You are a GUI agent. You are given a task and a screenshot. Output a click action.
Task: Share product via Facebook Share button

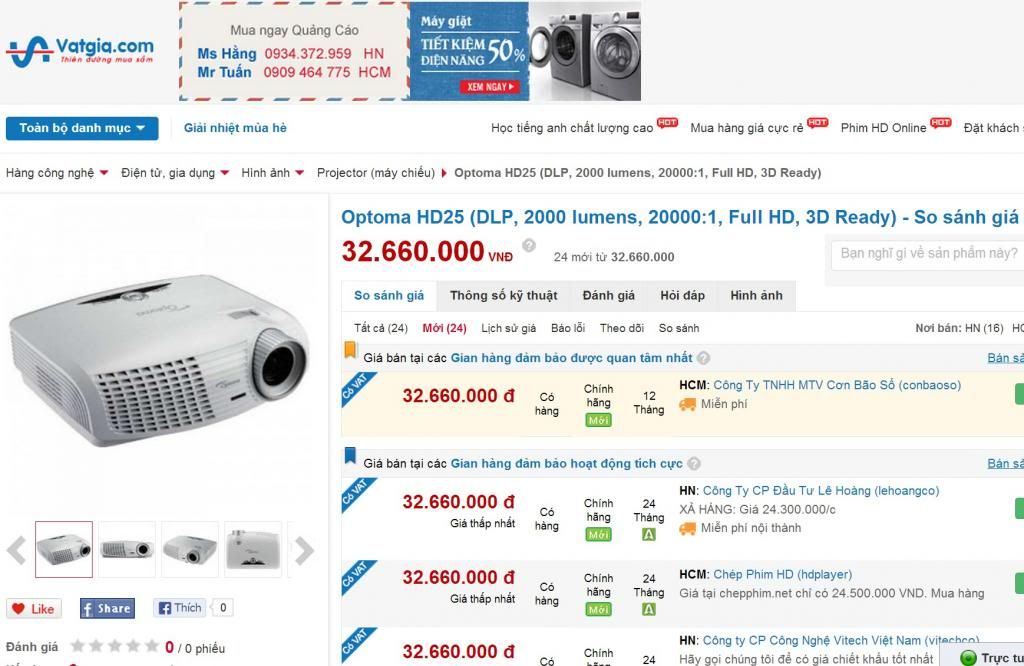coord(107,609)
